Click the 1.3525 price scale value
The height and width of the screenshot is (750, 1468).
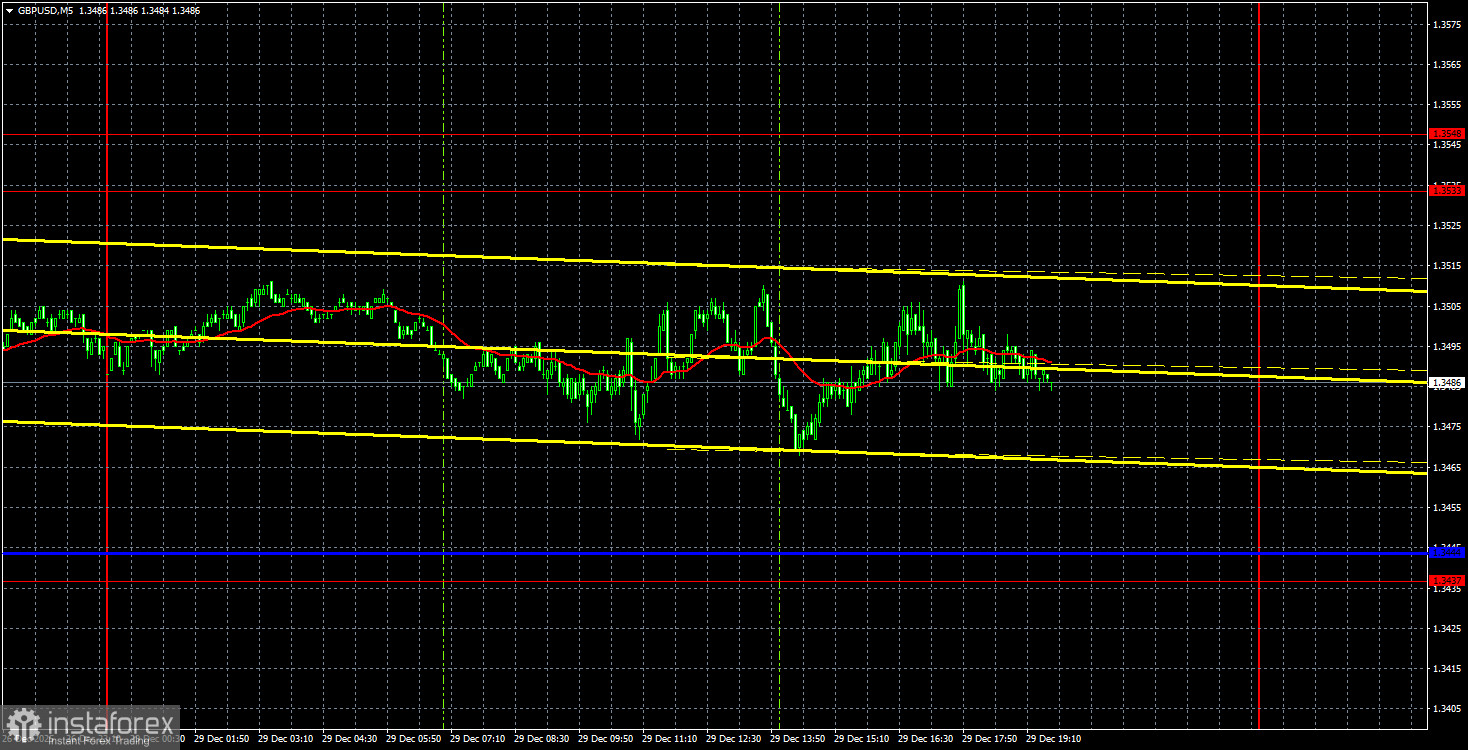[1446, 225]
